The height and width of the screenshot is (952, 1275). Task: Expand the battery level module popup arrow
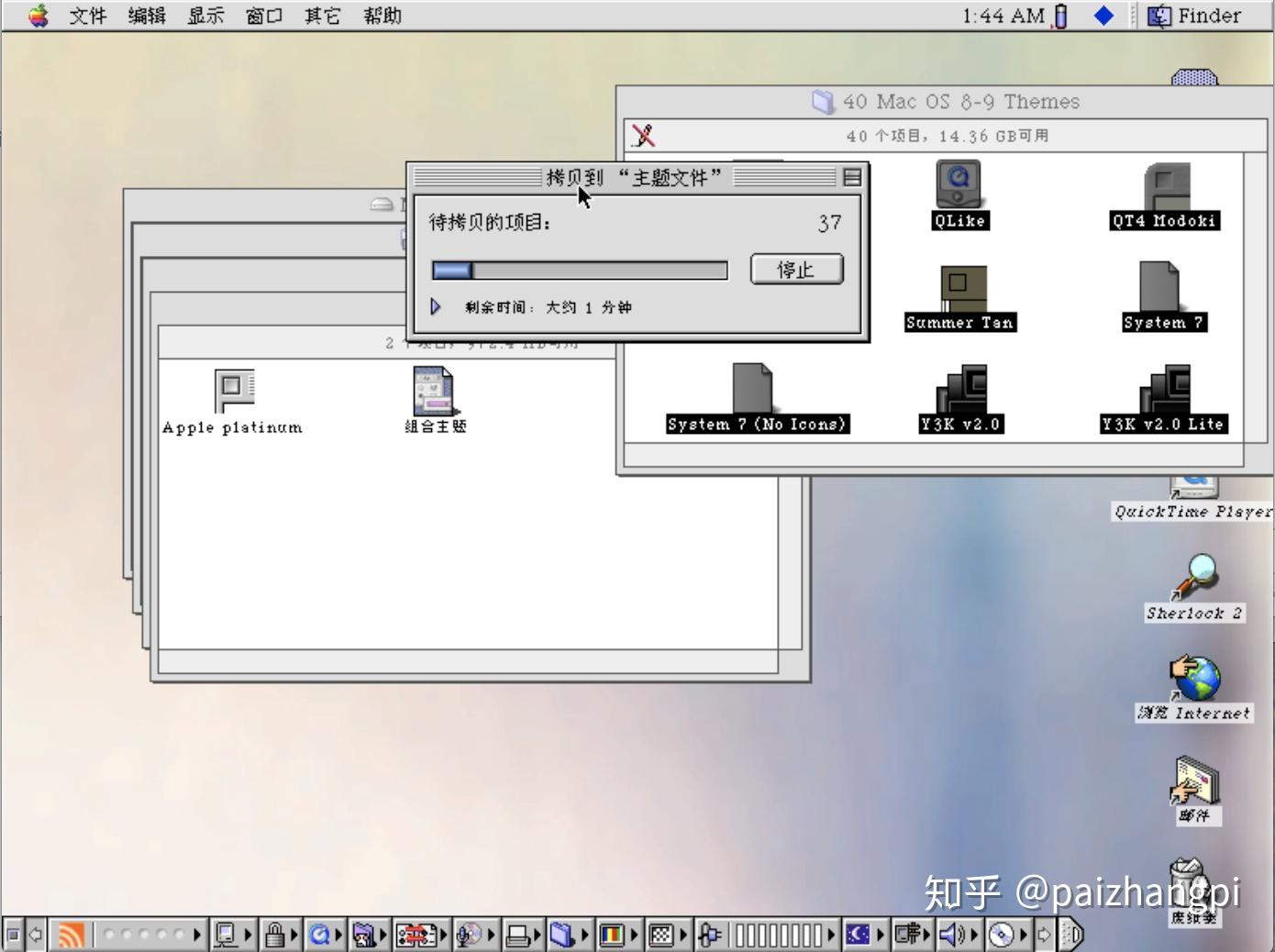[831, 935]
